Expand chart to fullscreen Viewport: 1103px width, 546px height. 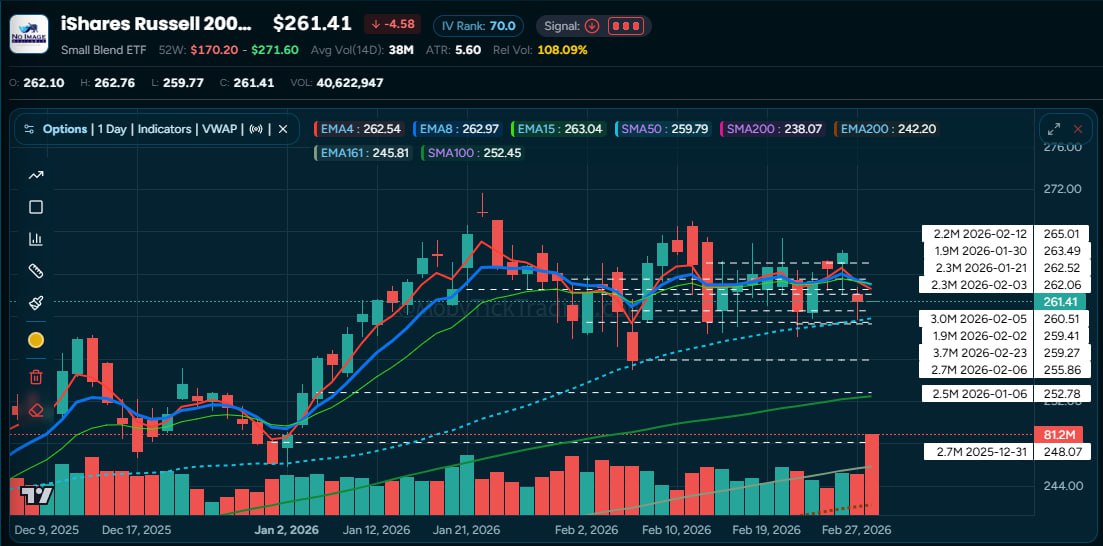[x=1054, y=129]
